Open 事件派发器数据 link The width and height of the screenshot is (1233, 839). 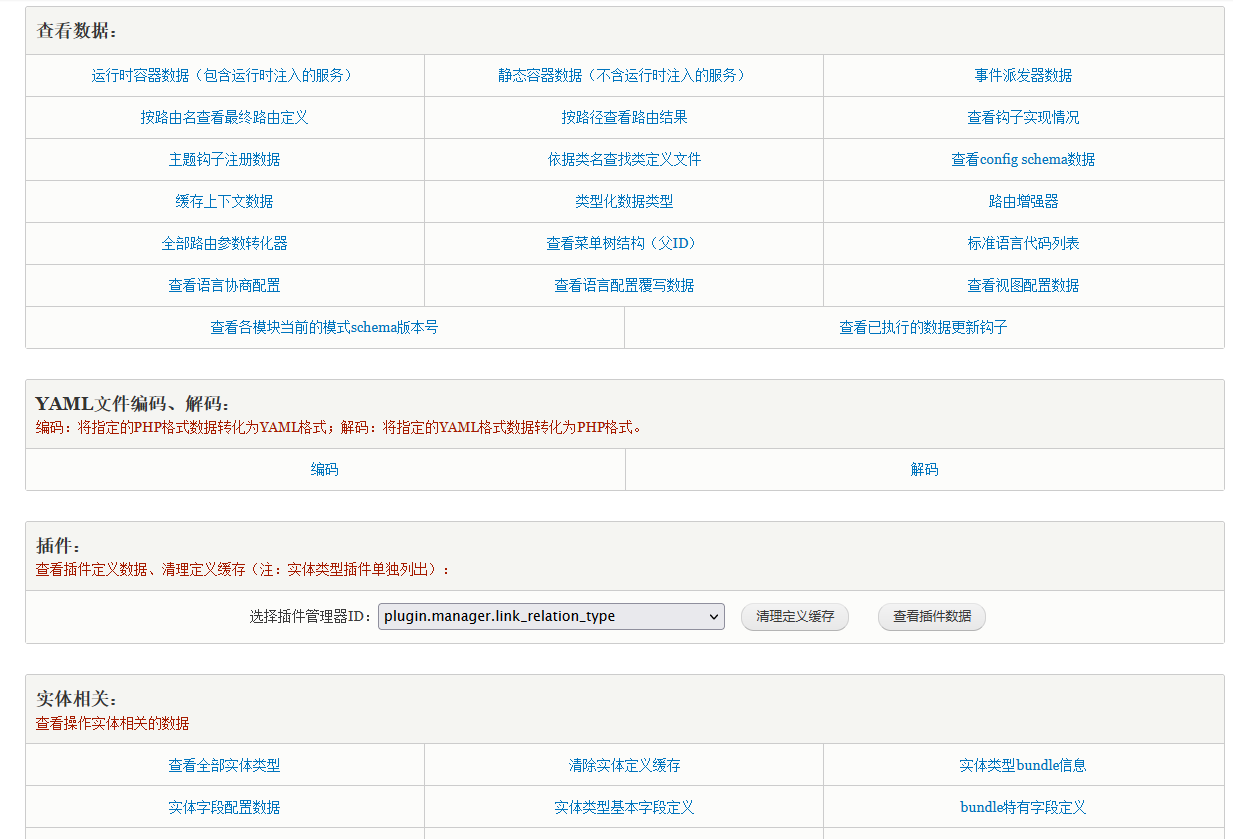[1023, 75]
